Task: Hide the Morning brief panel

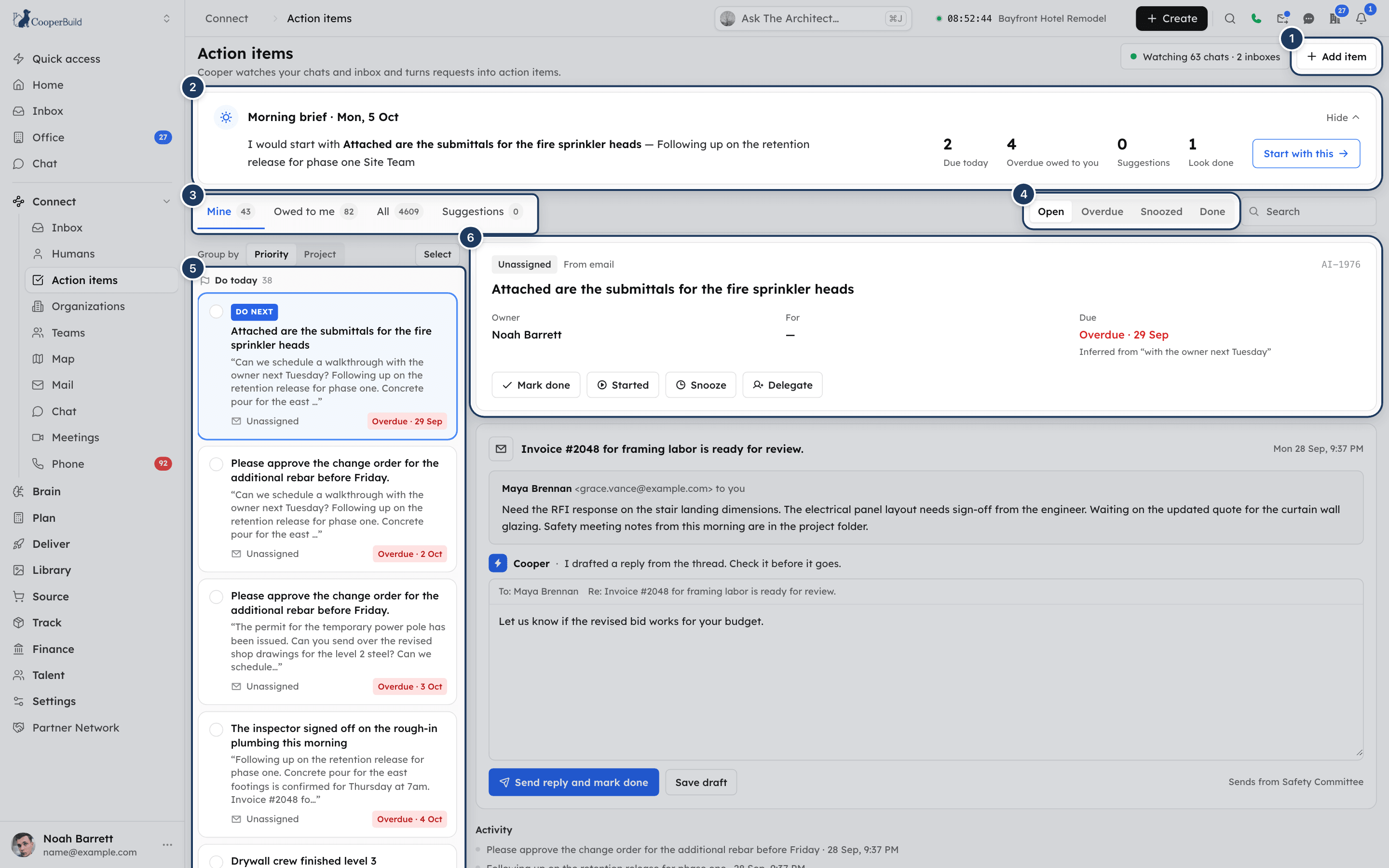Action: pyautogui.click(x=1342, y=117)
